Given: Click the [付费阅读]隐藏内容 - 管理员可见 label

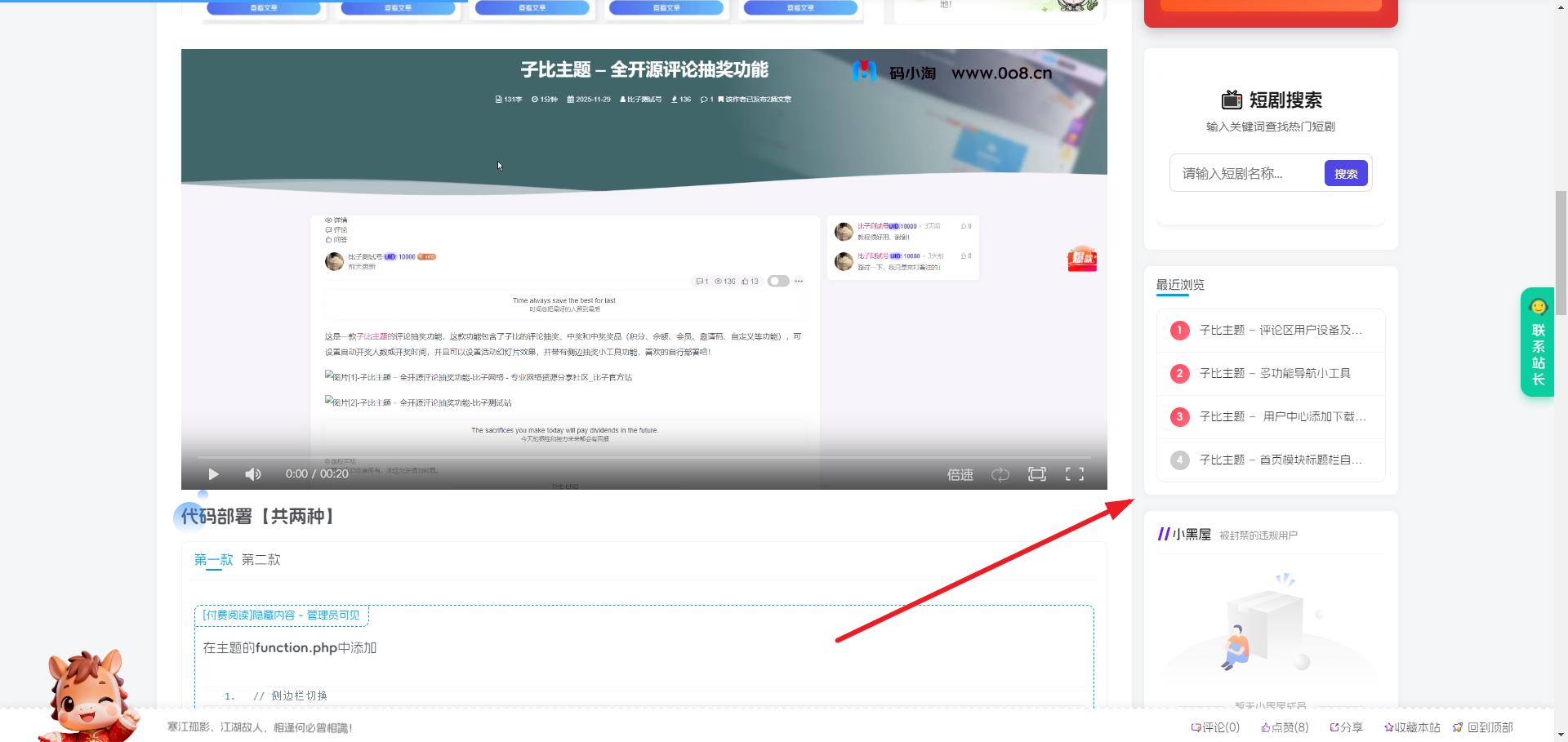Looking at the screenshot, I should [x=281, y=615].
